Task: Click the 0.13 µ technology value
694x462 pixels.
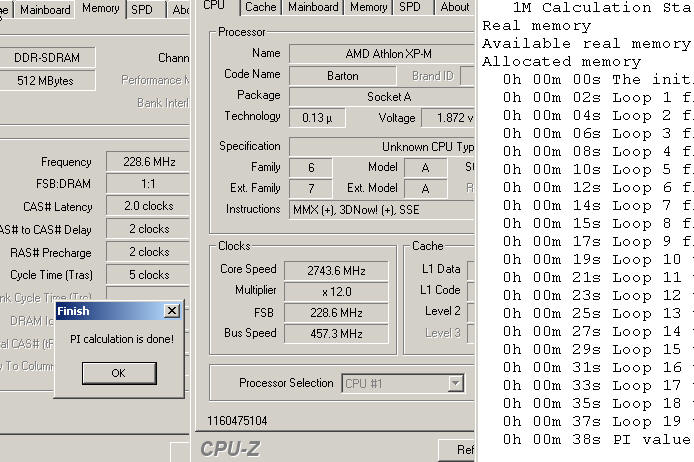Action: [317, 118]
